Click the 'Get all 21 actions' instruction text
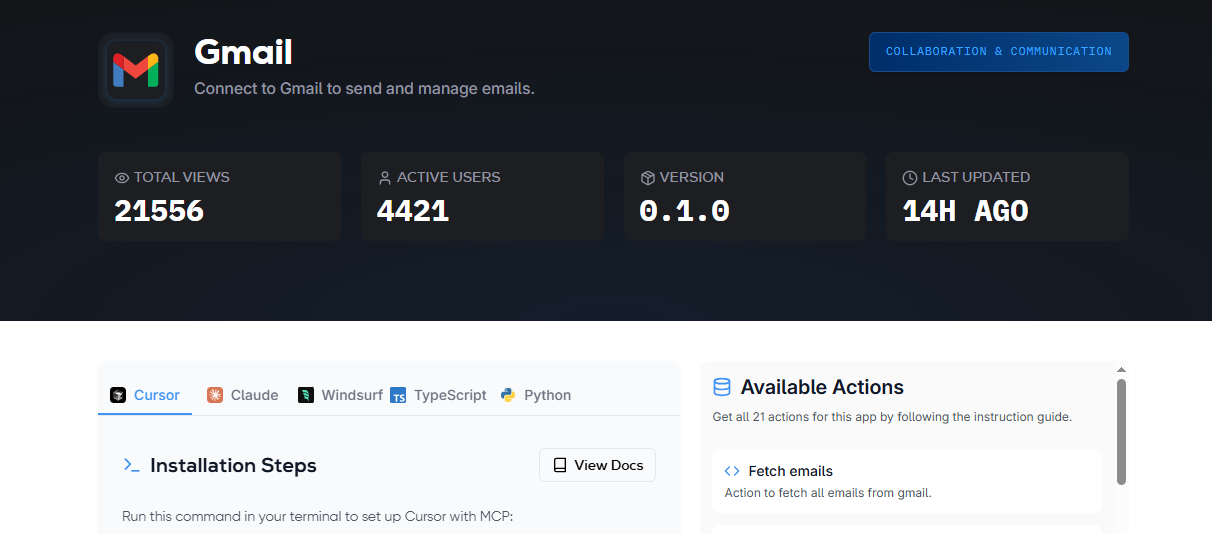The width and height of the screenshot is (1212, 534). (892, 417)
